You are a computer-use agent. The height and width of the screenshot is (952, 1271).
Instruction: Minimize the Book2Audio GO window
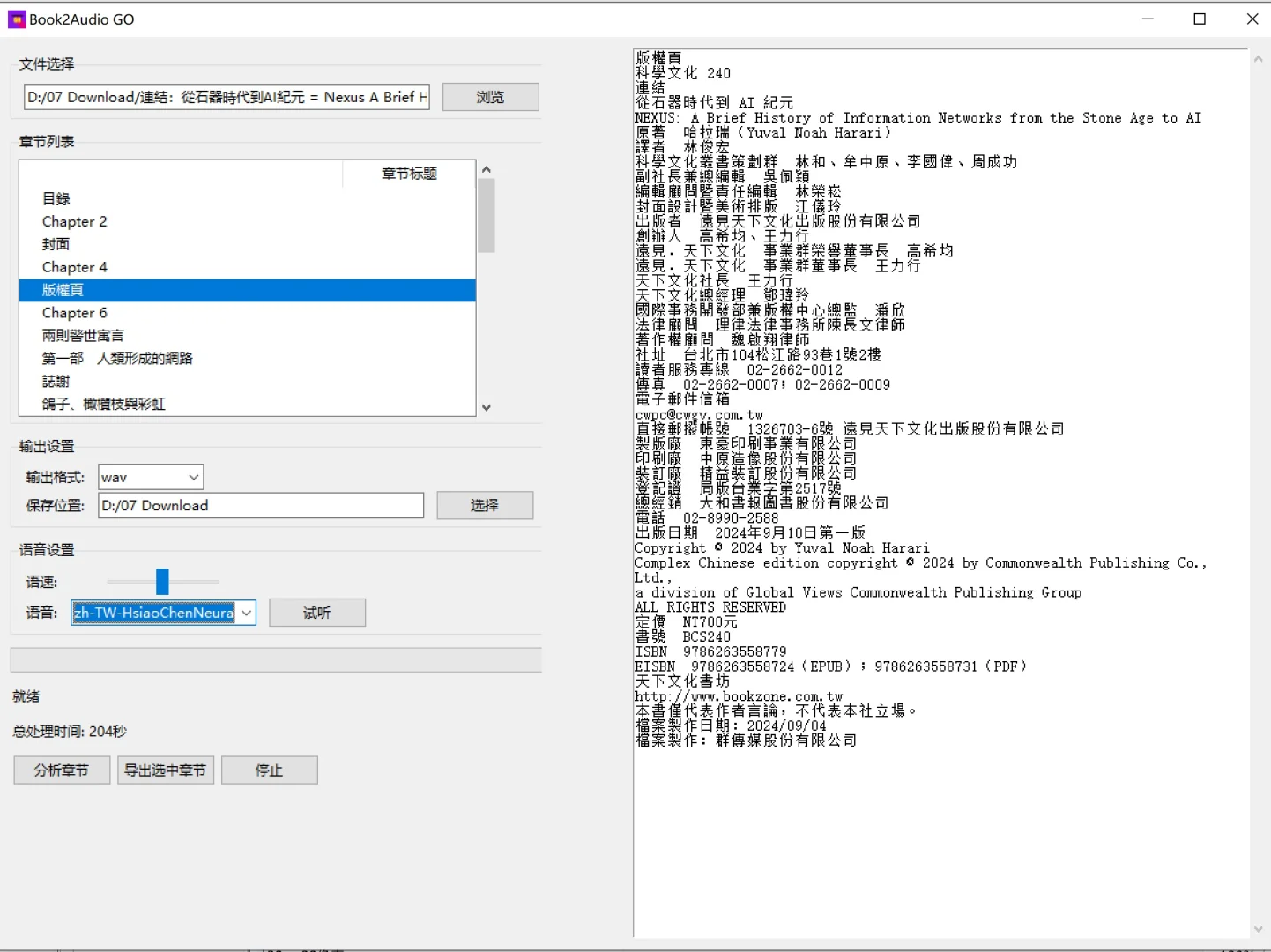click(x=1148, y=19)
